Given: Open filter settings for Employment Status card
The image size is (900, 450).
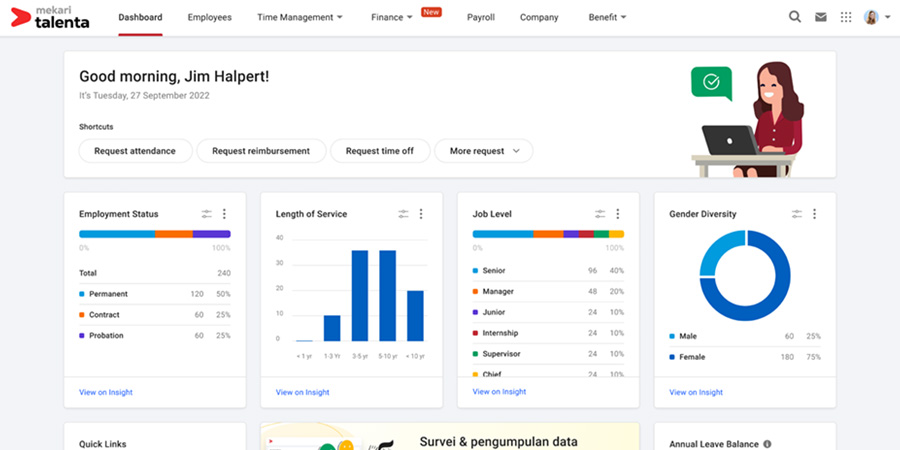Looking at the screenshot, I should [x=207, y=214].
